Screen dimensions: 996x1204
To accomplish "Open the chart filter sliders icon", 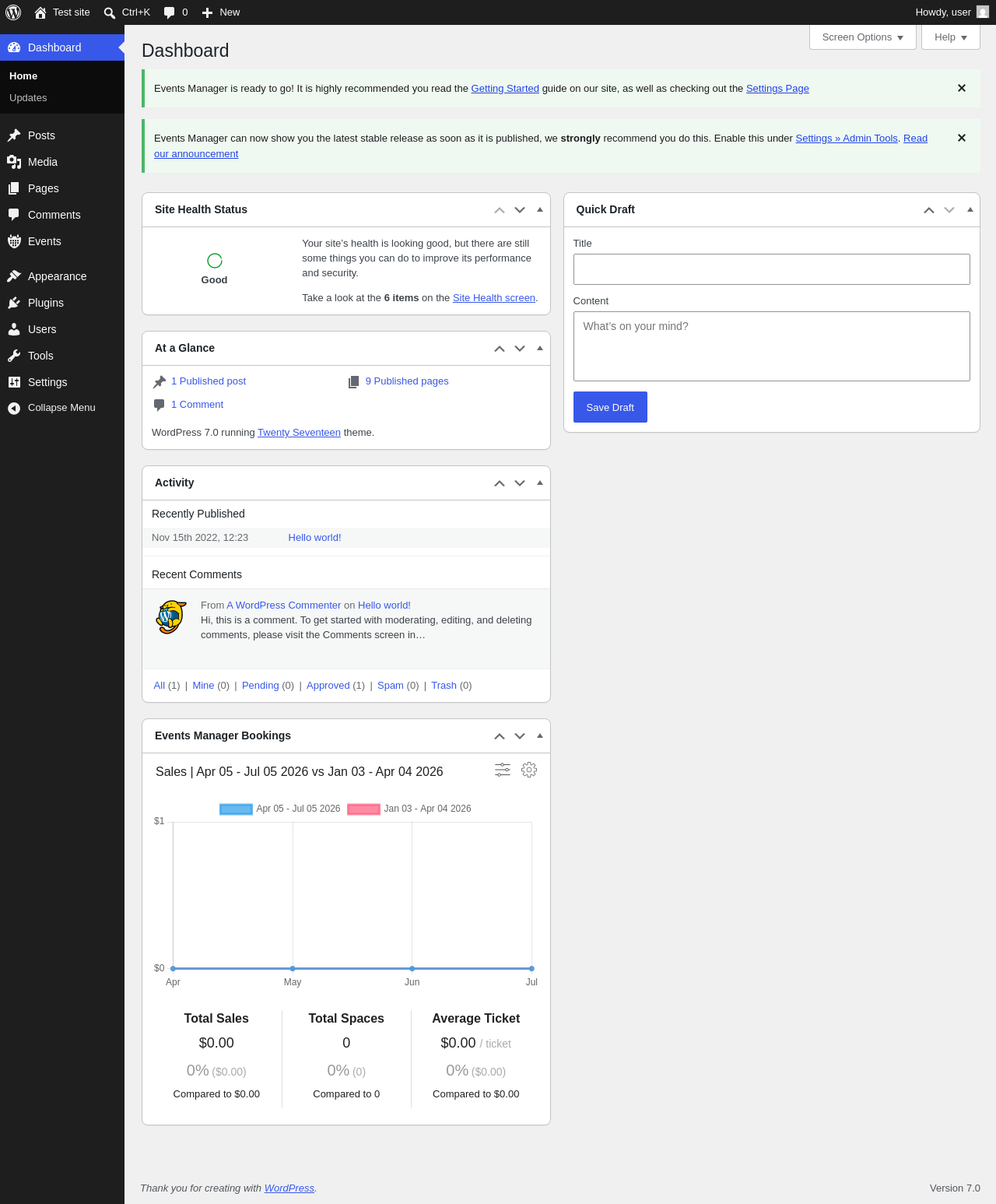I will tap(503, 770).
